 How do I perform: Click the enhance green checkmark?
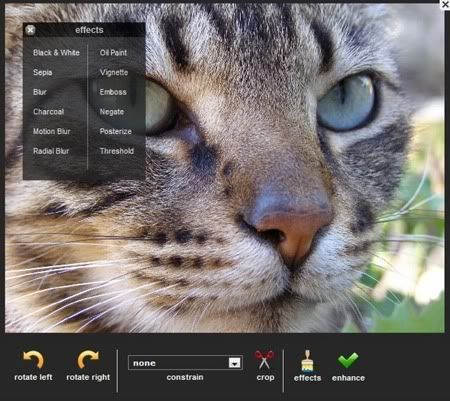[348, 360]
